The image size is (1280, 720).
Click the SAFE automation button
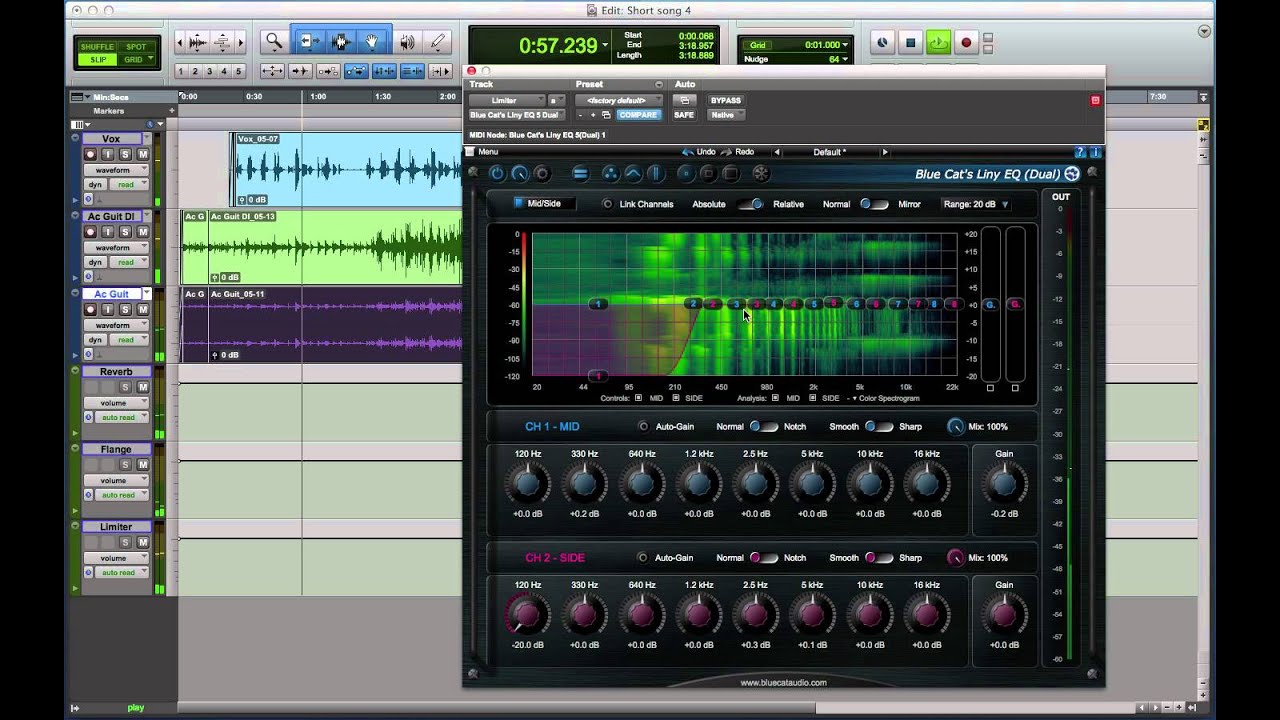pyautogui.click(x=684, y=115)
